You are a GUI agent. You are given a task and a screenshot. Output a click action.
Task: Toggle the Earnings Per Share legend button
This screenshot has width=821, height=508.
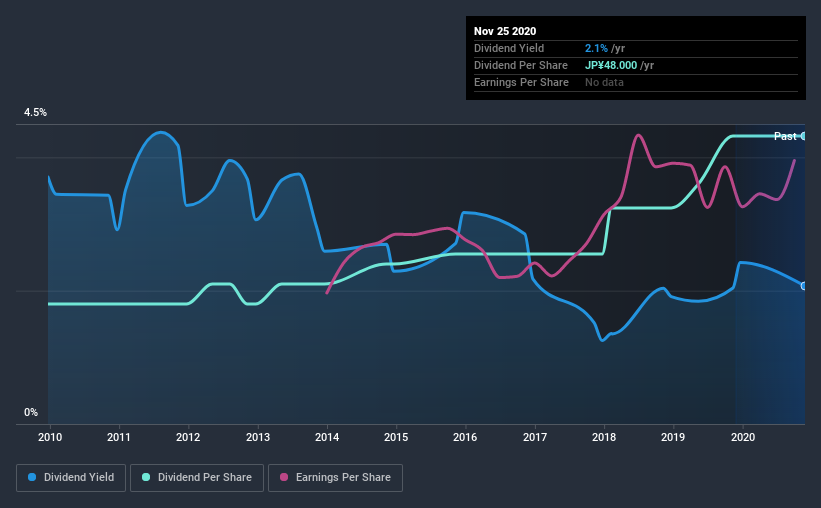(x=335, y=478)
